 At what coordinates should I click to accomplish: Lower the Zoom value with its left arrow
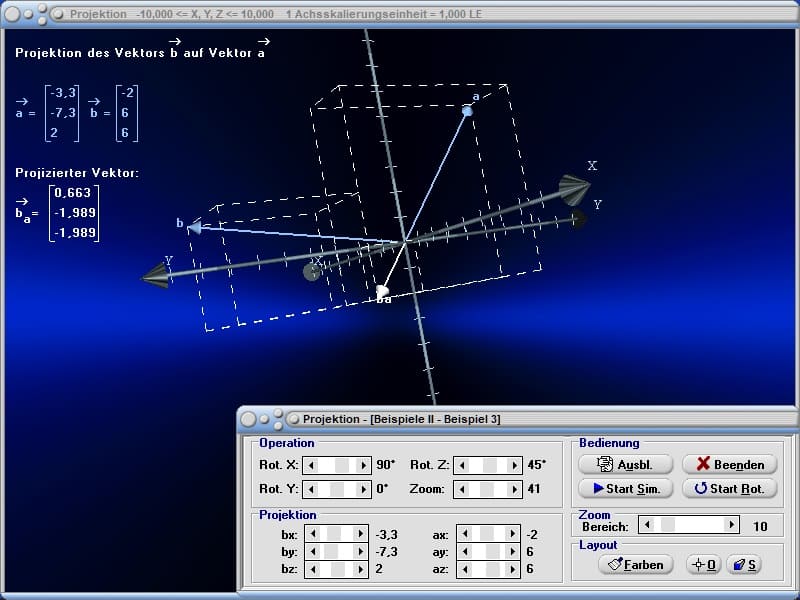[x=462, y=489]
